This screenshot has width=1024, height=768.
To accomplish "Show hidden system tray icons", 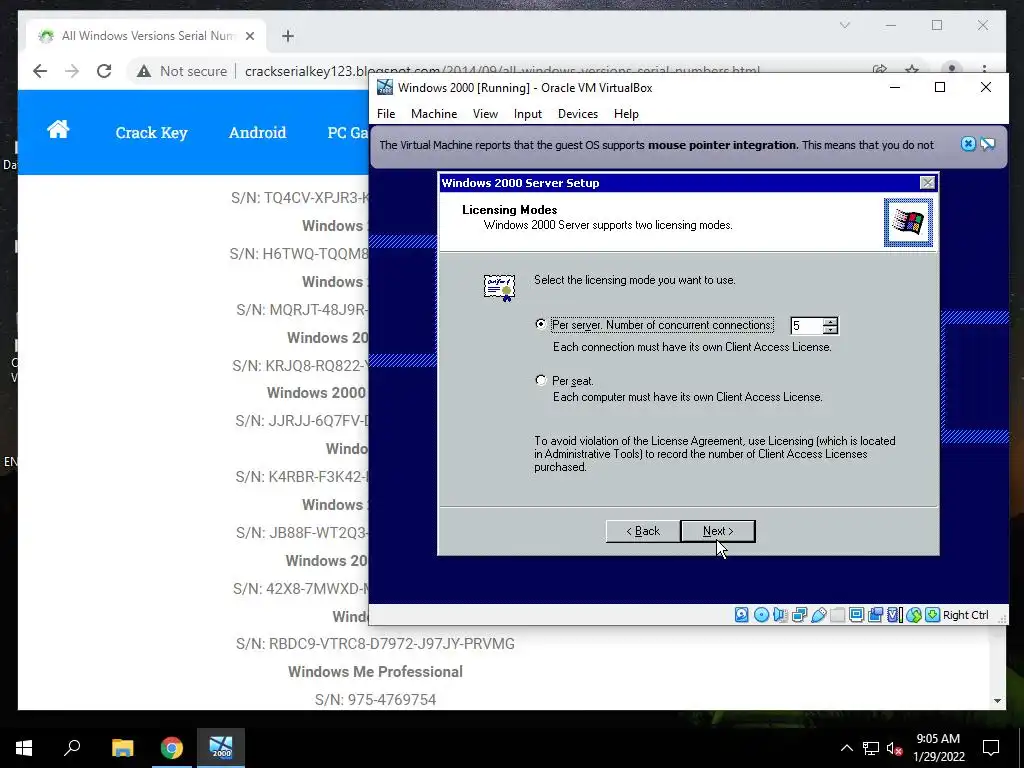I will [846, 748].
